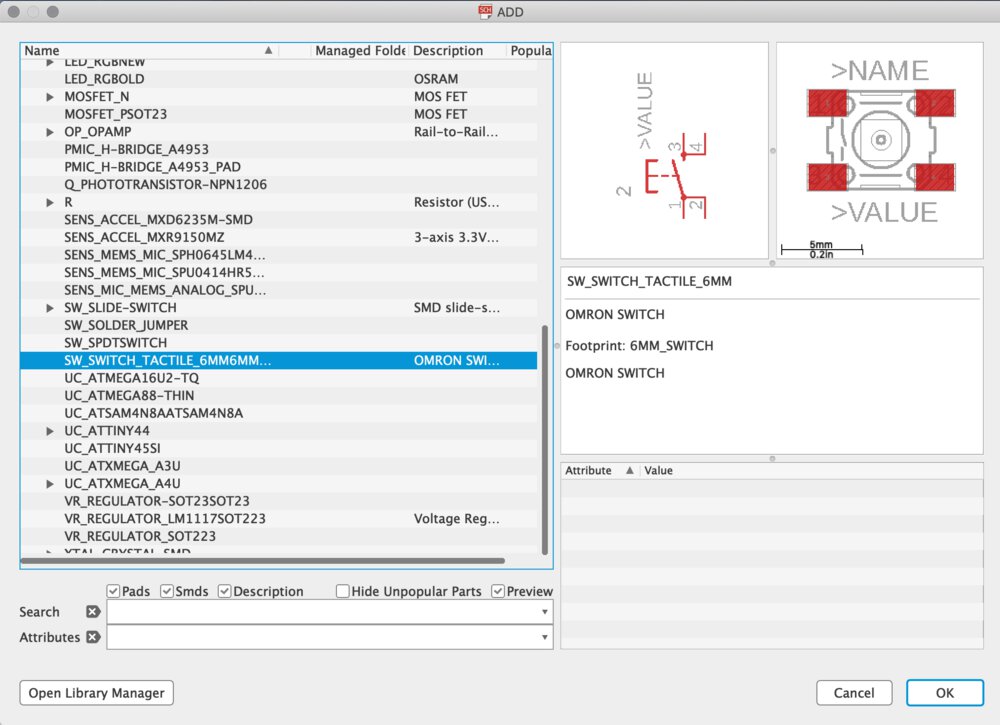This screenshot has width=1000, height=725.
Task: Toggle the Description checkbox
Action: click(224, 591)
